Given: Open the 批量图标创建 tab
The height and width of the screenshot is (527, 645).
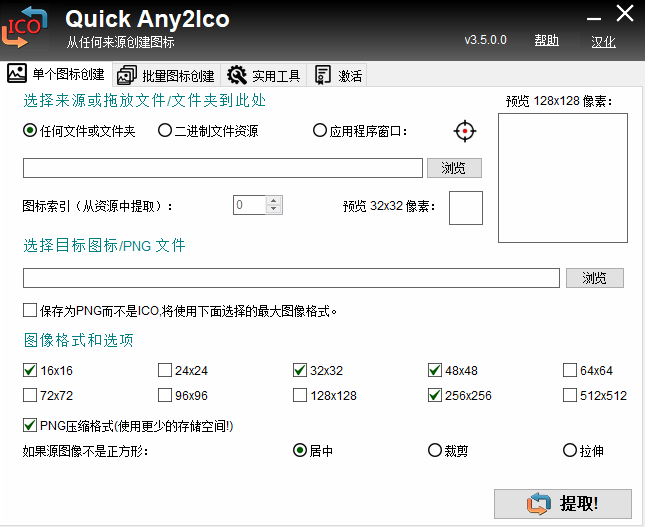Looking at the screenshot, I should coord(166,75).
